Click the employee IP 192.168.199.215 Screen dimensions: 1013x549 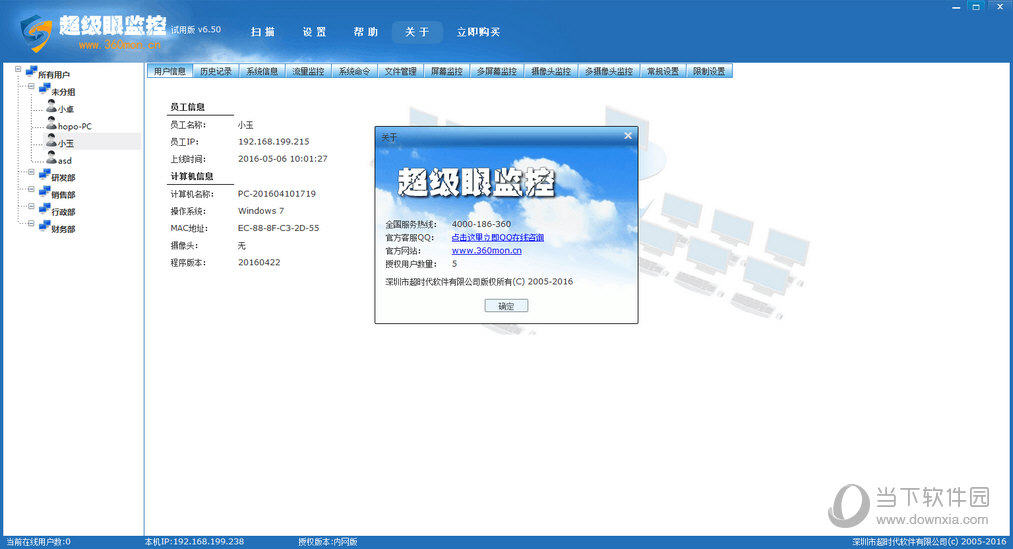point(274,141)
